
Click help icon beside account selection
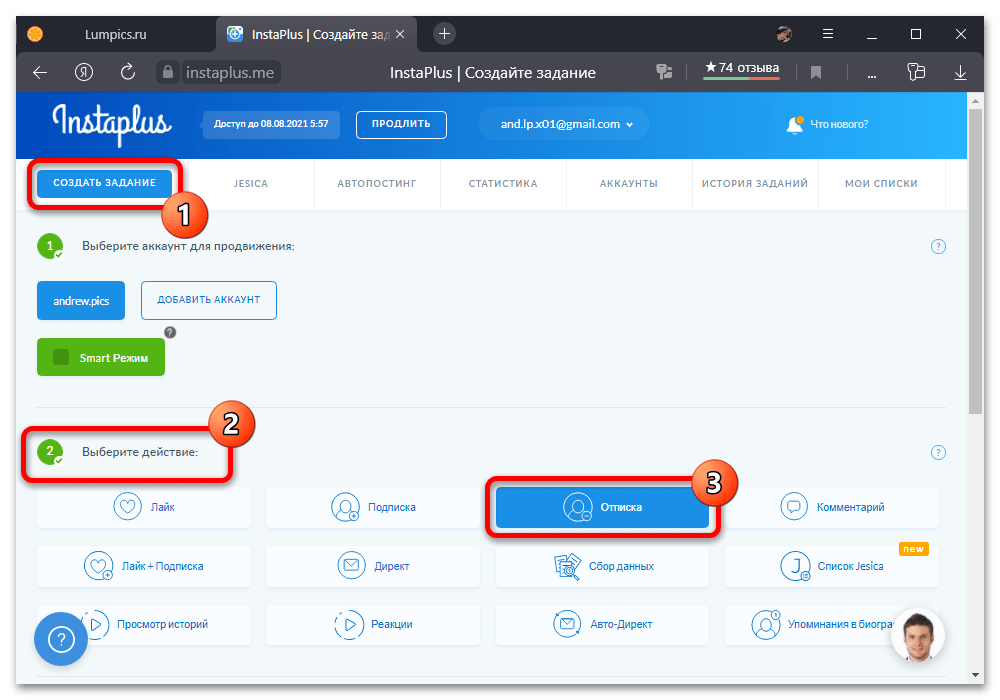938,247
